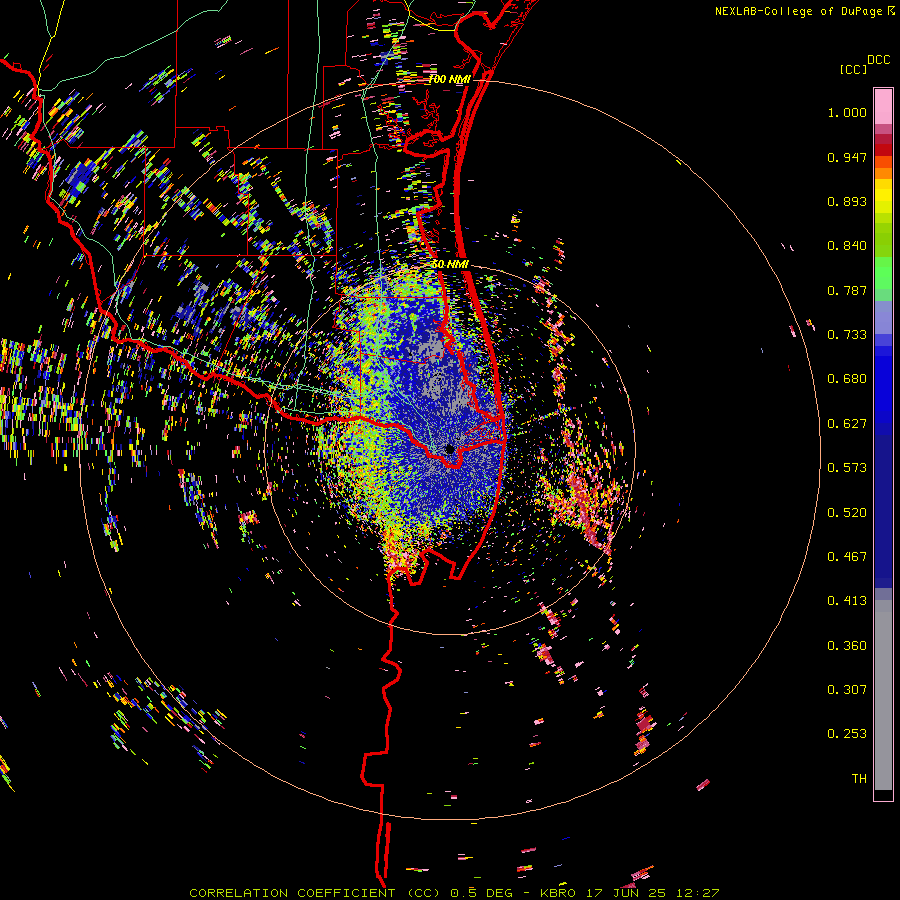Pick the light pink segment of the color bar
The width and height of the screenshot is (900, 900).
(x=883, y=106)
